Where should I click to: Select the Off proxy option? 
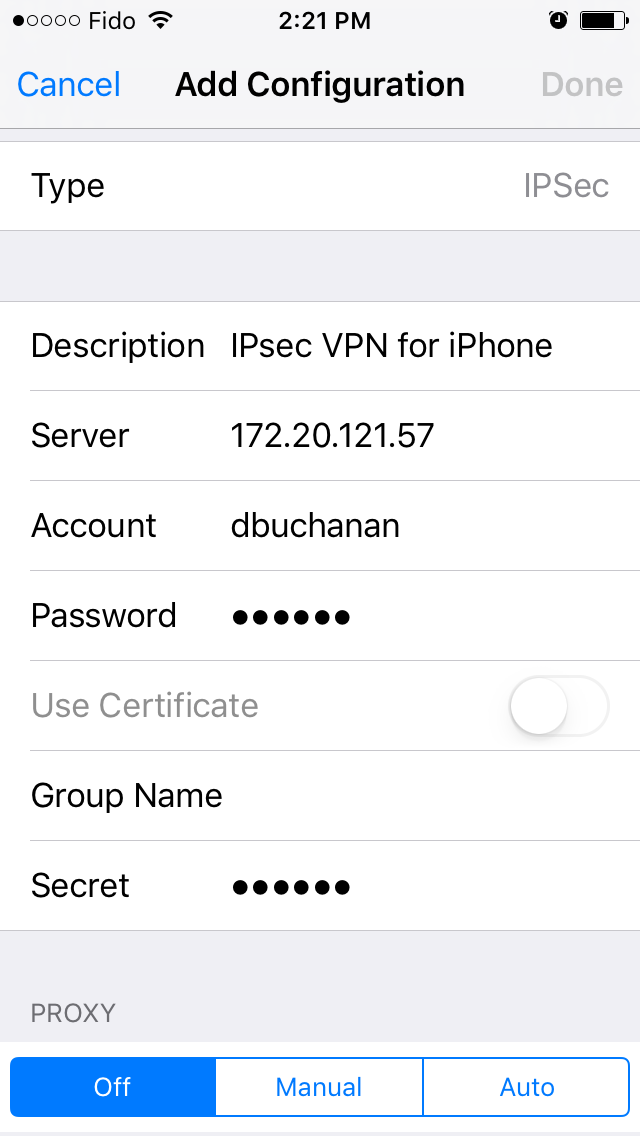click(113, 1087)
